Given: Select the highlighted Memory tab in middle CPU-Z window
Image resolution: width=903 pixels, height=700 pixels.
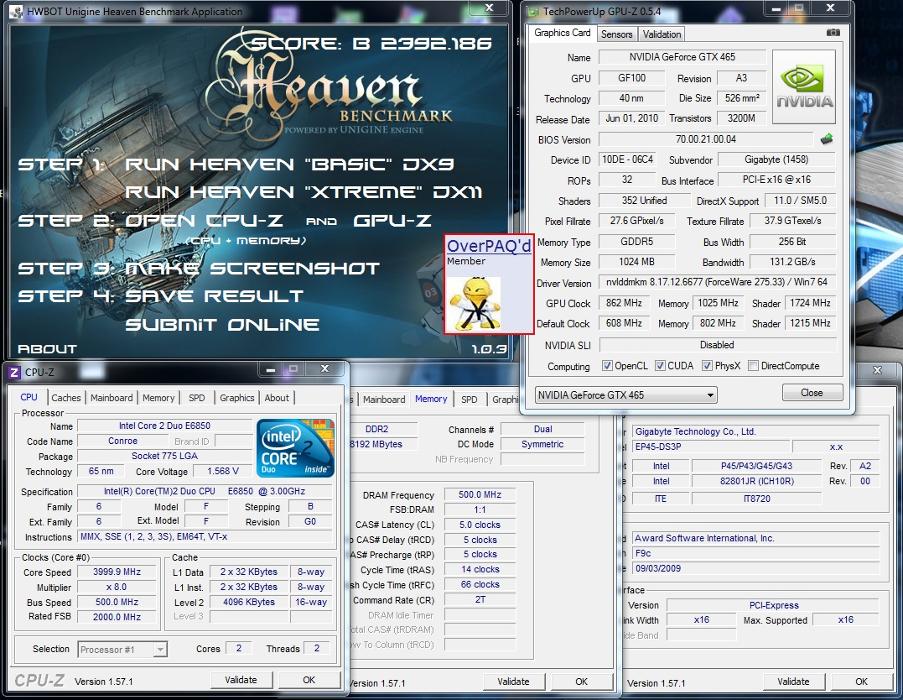Looking at the screenshot, I should 431,398.
